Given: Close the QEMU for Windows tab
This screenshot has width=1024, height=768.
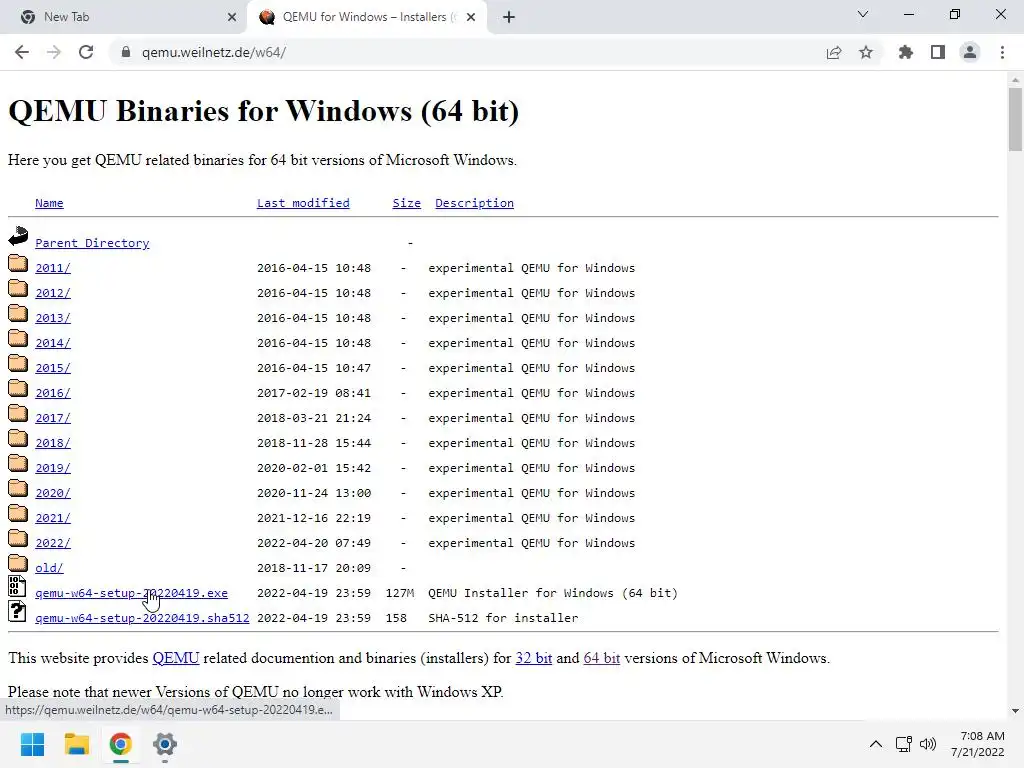Looking at the screenshot, I should click(x=470, y=17).
